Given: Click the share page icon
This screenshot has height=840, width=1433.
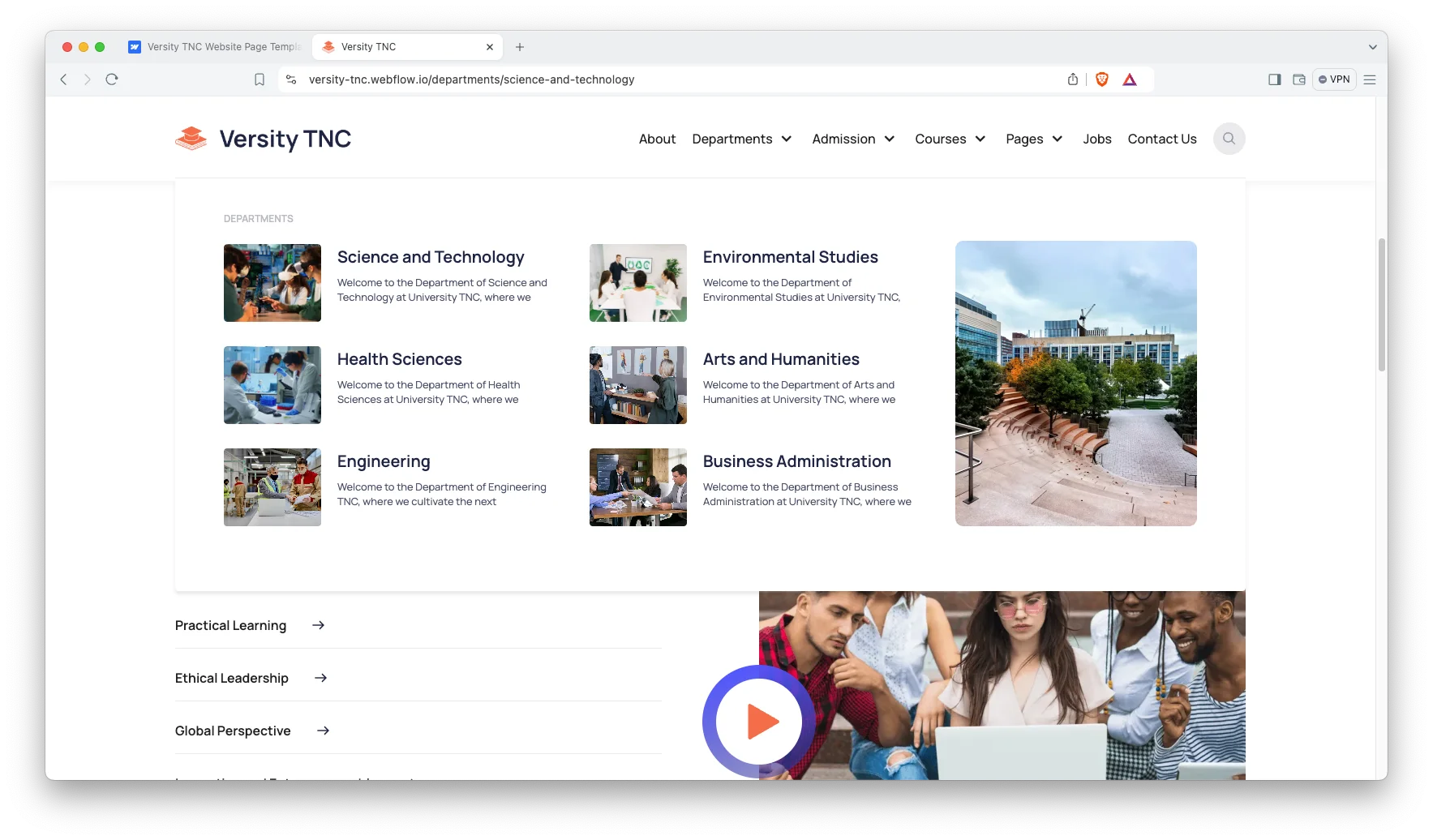Looking at the screenshot, I should point(1072,79).
